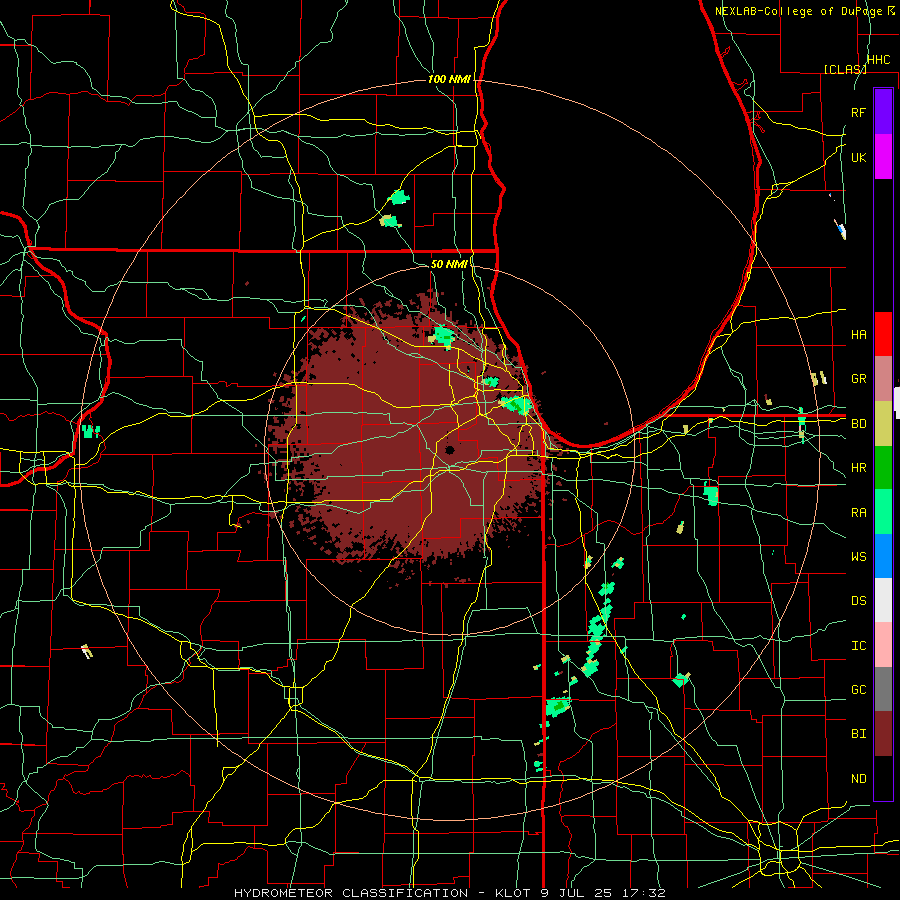Screen dimensions: 900x900
Task: Click the UK legend label
Action: tap(858, 157)
